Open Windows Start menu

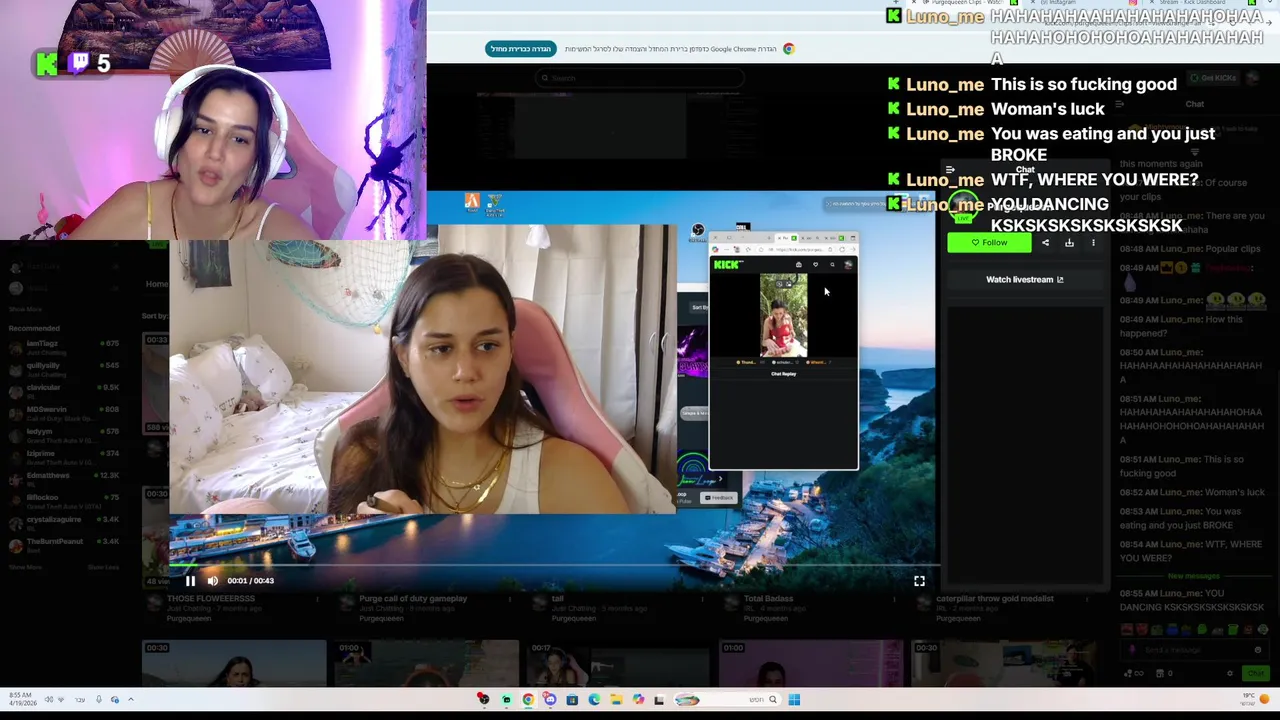click(794, 700)
